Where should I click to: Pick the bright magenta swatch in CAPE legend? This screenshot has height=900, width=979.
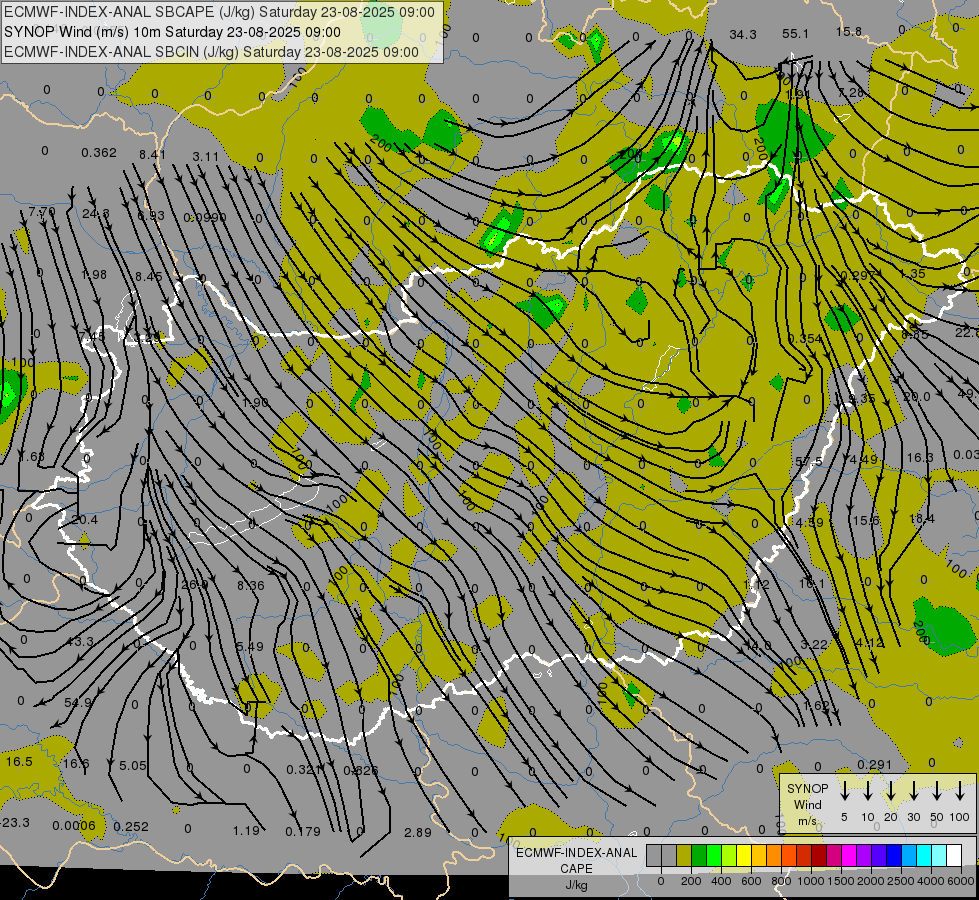(x=849, y=855)
